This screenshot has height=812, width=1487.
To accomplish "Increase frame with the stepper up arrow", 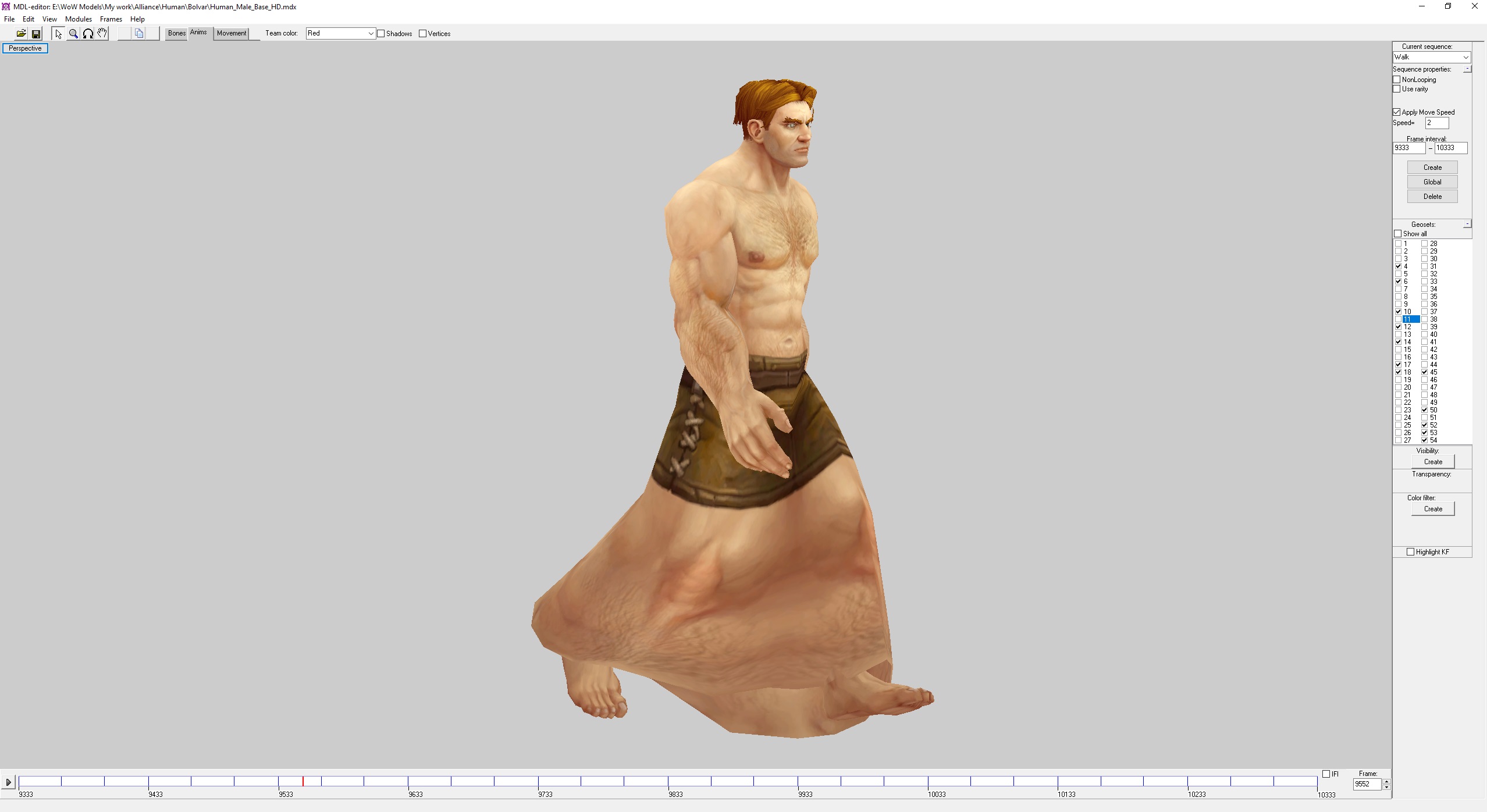I will 1387,781.
